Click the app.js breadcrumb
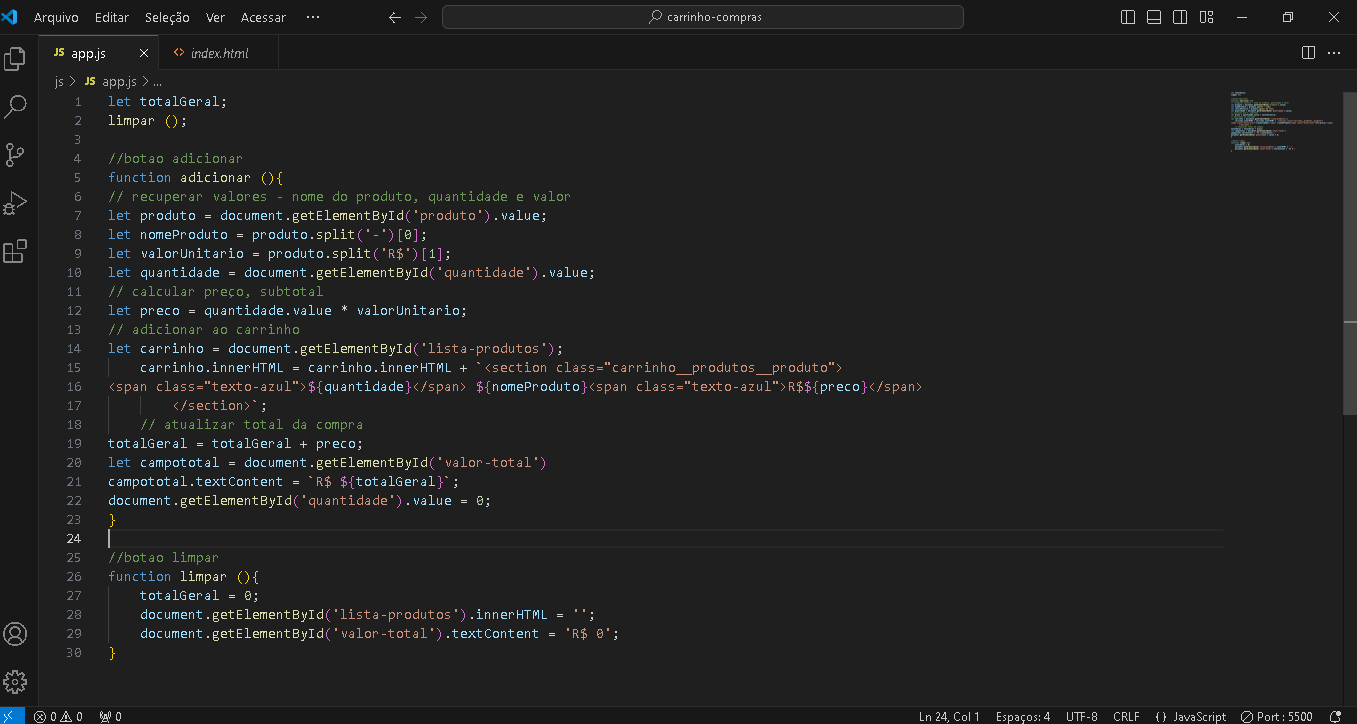 (x=118, y=82)
